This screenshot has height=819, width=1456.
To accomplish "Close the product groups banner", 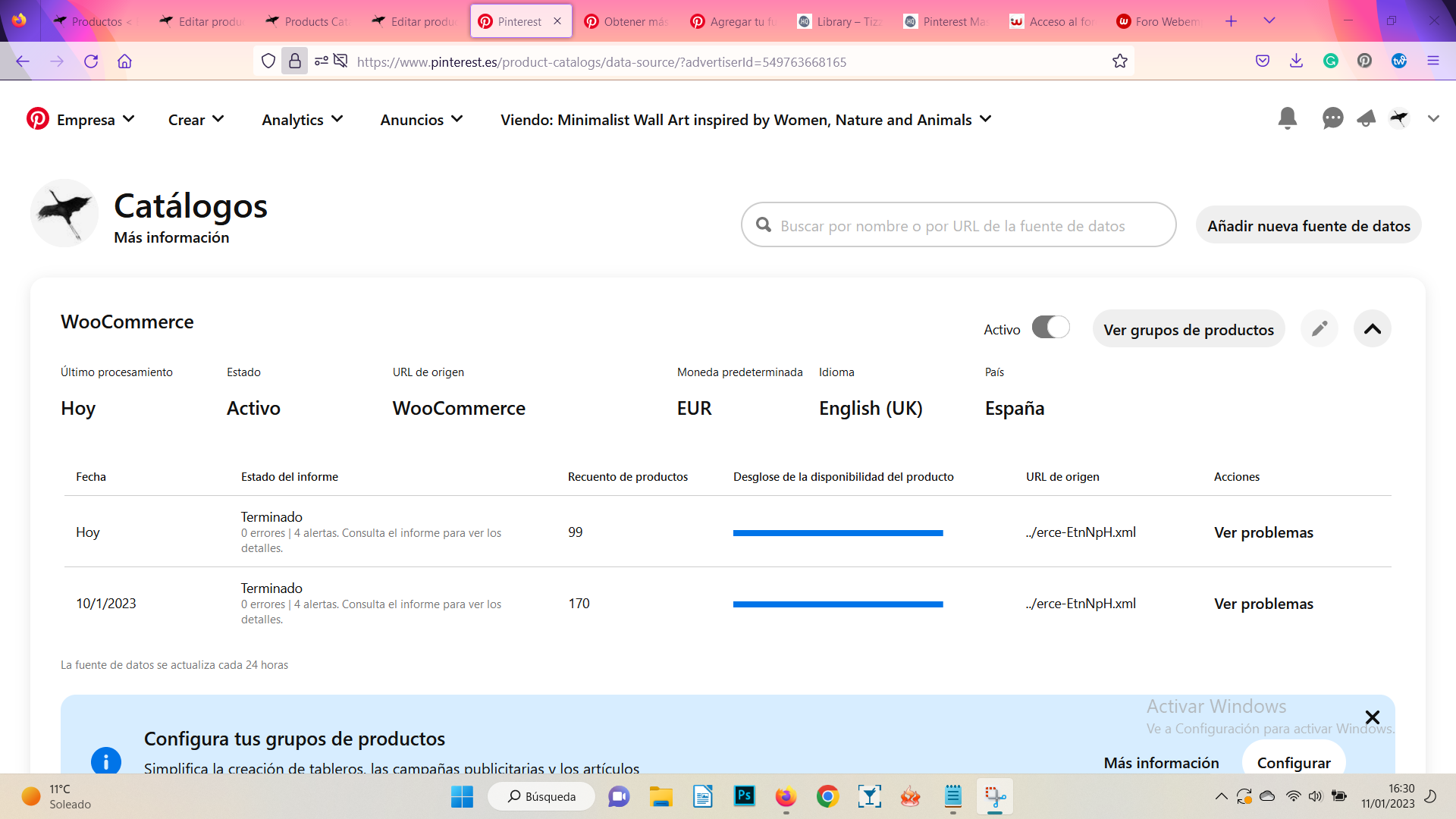I will click(1372, 717).
